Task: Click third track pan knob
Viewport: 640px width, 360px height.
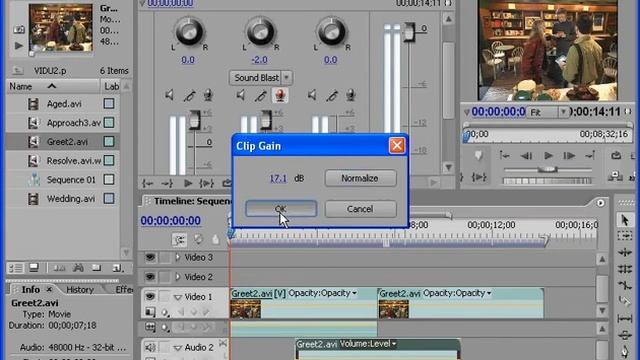Action: click(x=331, y=31)
